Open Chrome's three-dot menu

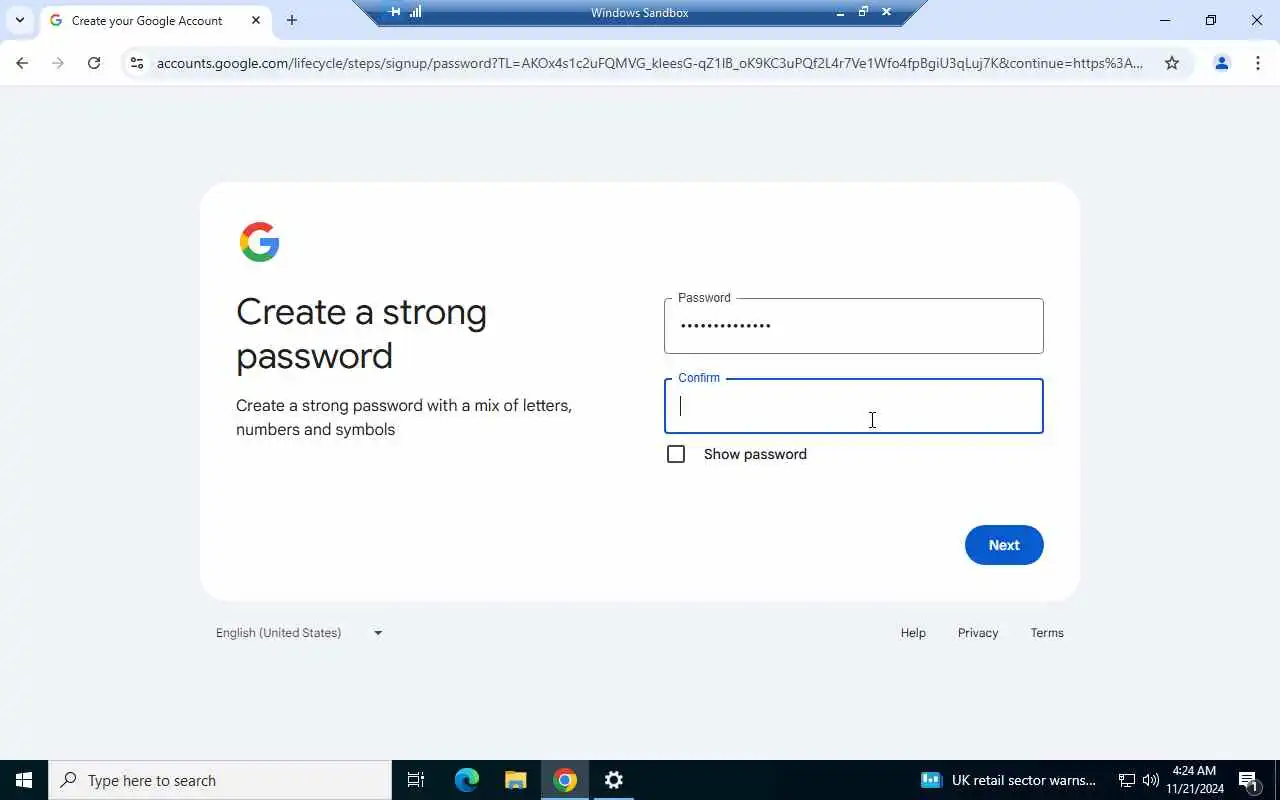point(1258,63)
